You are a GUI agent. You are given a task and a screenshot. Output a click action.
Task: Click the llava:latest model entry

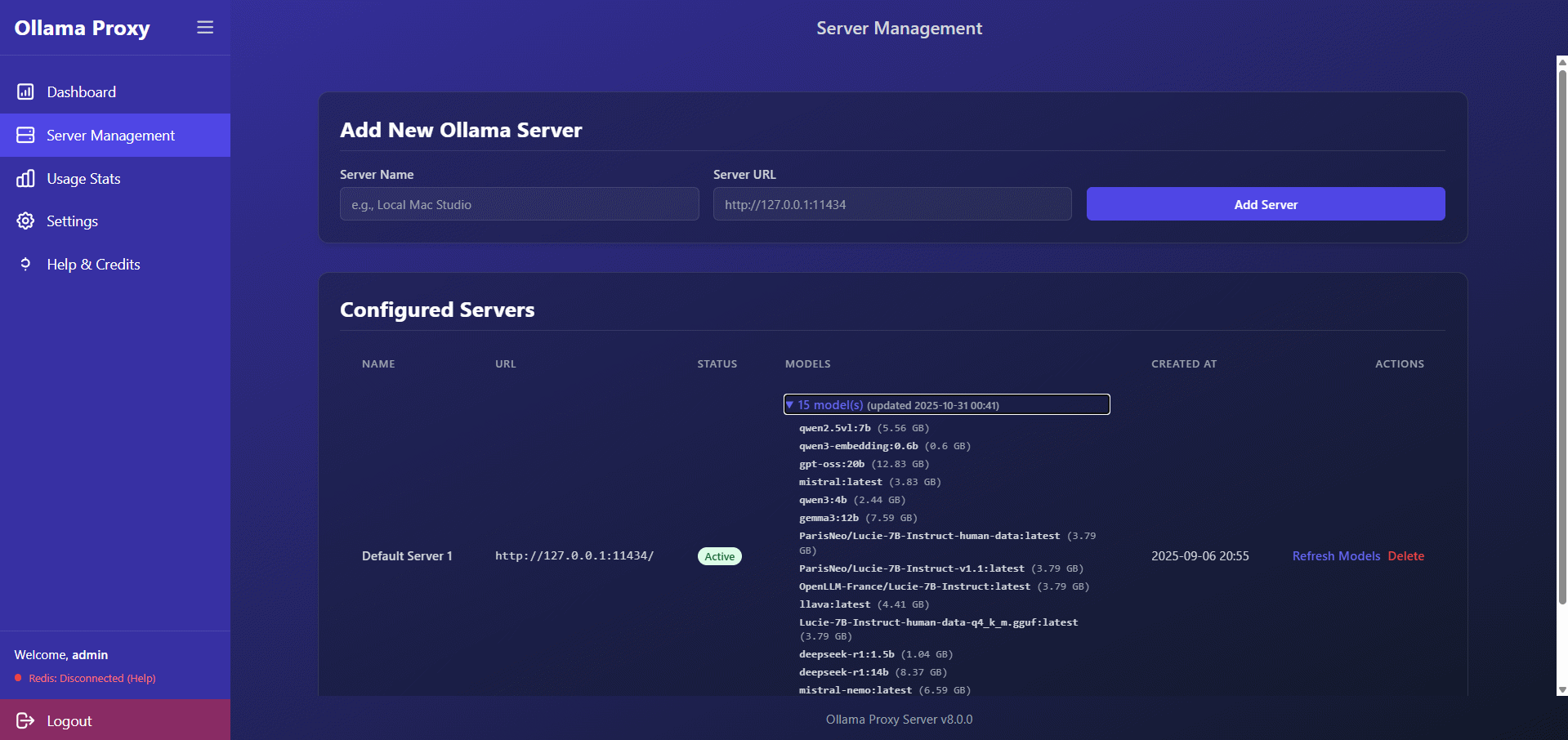[864, 604]
